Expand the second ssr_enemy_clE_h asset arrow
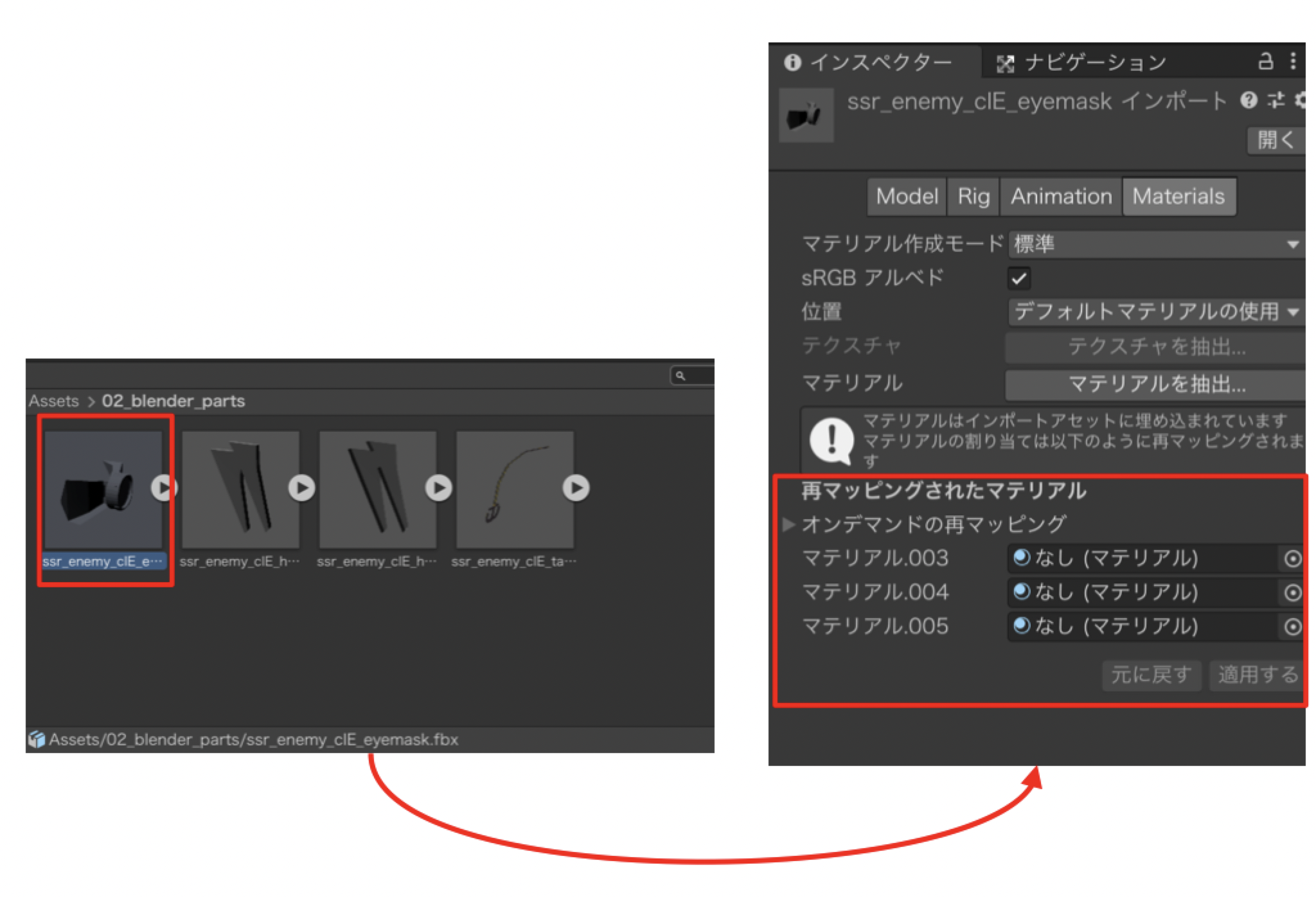Screen dimensions: 1316x897 (x=438, y=488)
